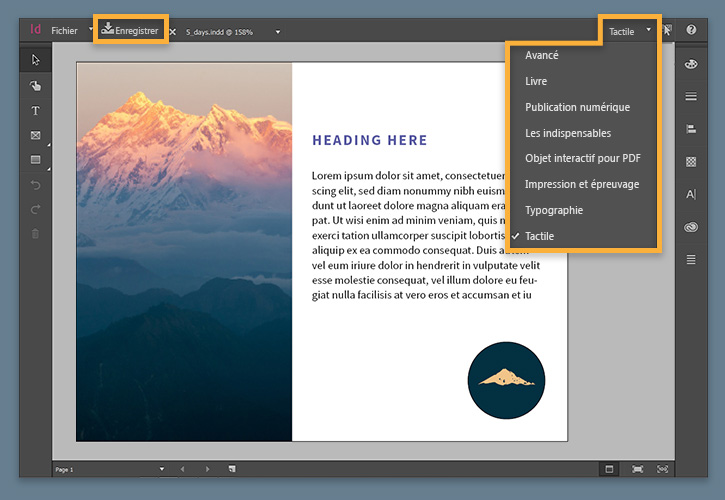Open the Page 1 selector dropdown
725x500 pixels.
pos(161,469)
